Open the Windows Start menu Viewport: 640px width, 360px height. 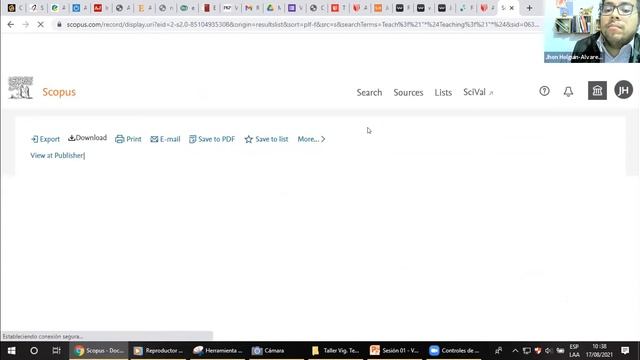click(x=11, y=351)
